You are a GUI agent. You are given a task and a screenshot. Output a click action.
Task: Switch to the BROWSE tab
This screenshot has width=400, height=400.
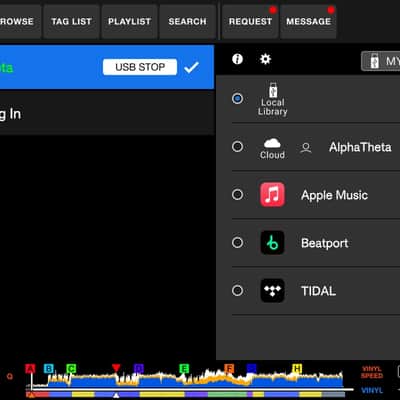point(20,22)
